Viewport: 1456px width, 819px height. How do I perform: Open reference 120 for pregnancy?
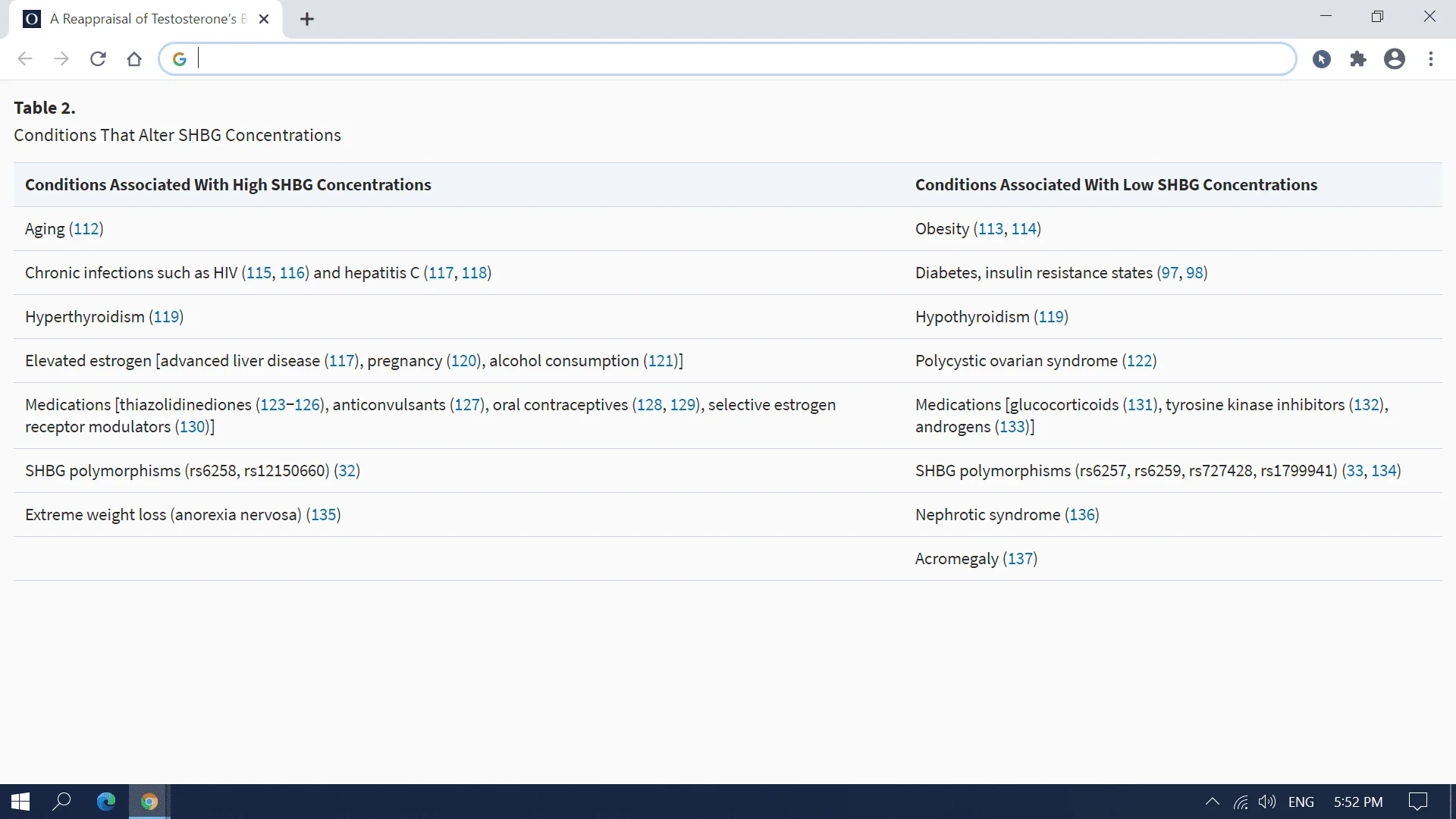click(464, 361)
